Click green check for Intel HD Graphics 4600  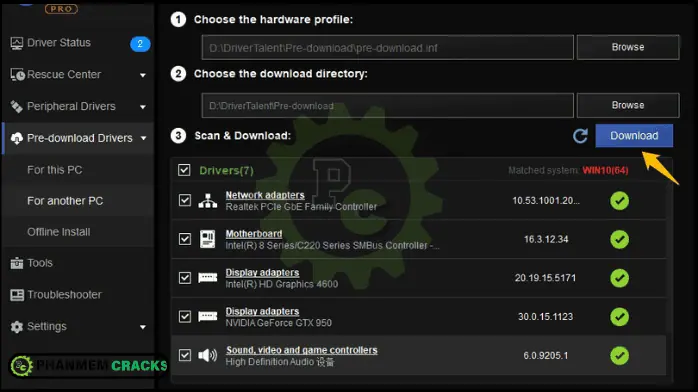pyautogui.click(x=619, y=278)
